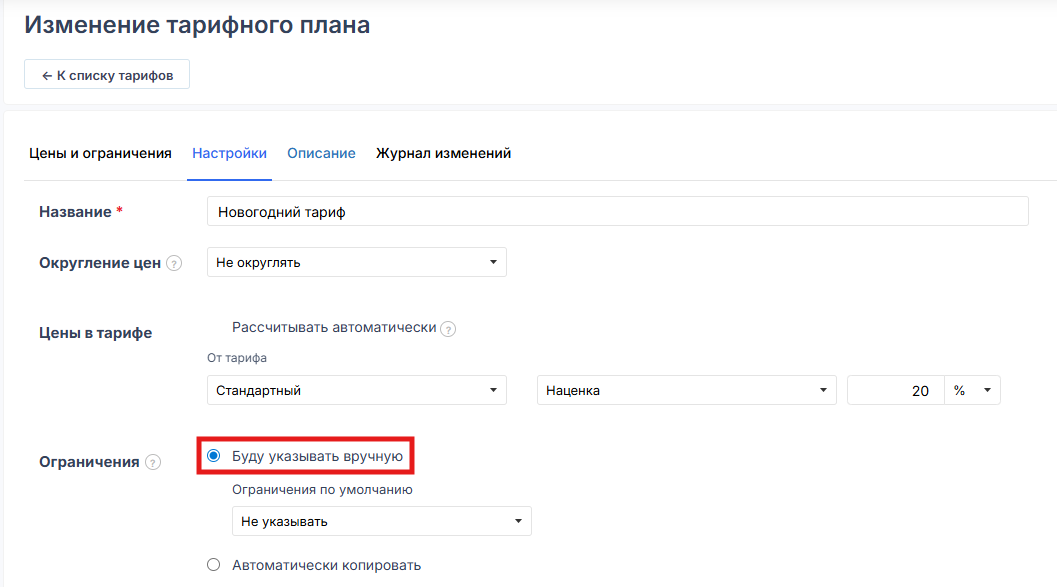Open the 'Наценка' dropdown

[x=686, y=390]
